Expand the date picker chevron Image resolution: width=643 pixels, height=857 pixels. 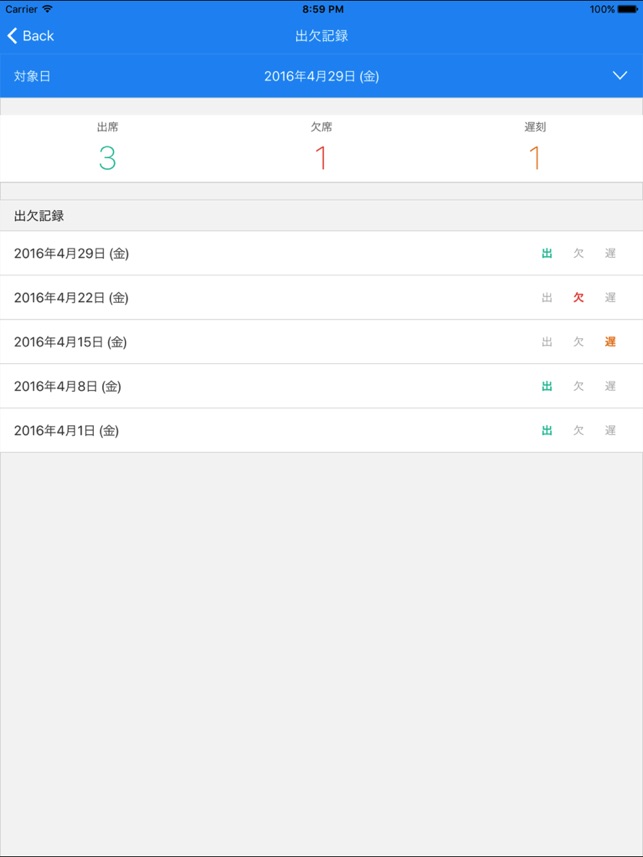(x=620, y=76)
